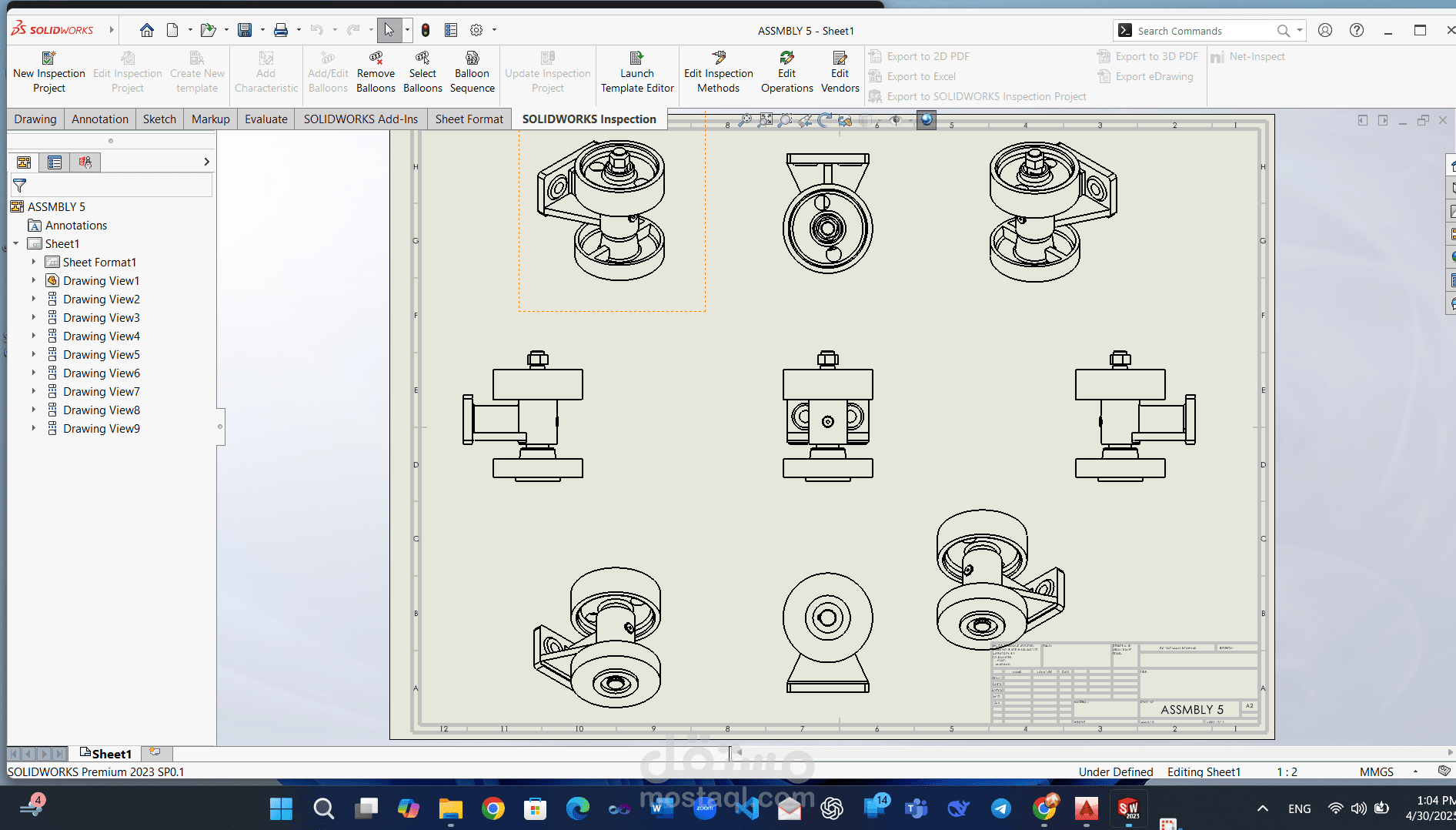
Task: Click the Remove Balloons tool
Action: [376, 72]
